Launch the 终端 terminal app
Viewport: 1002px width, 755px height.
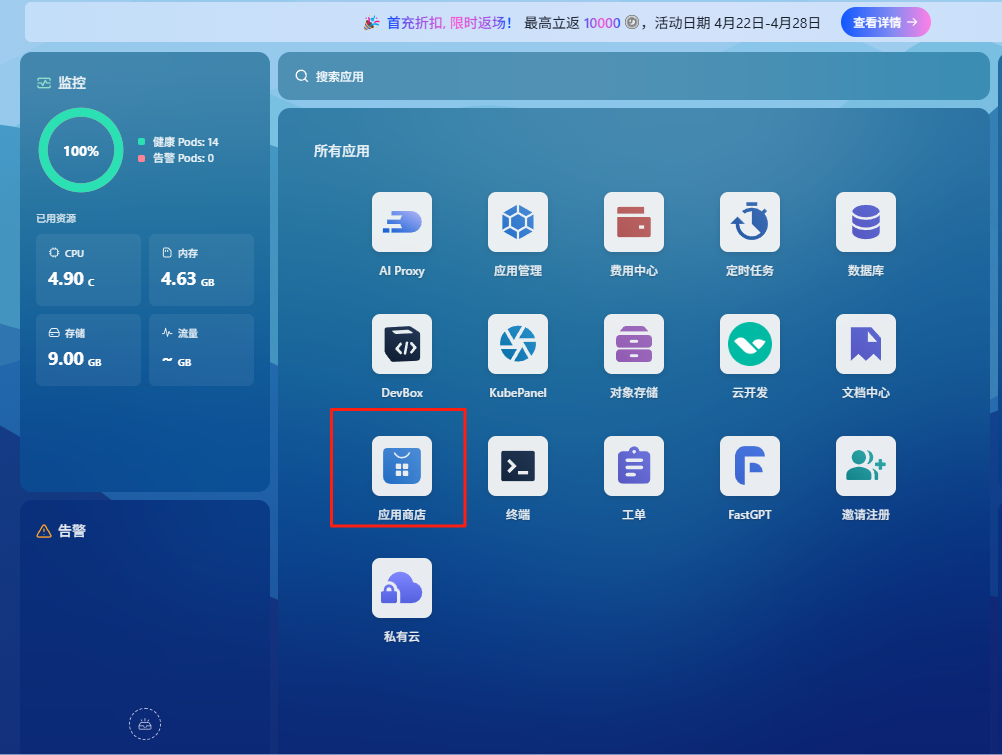[518, 466]
